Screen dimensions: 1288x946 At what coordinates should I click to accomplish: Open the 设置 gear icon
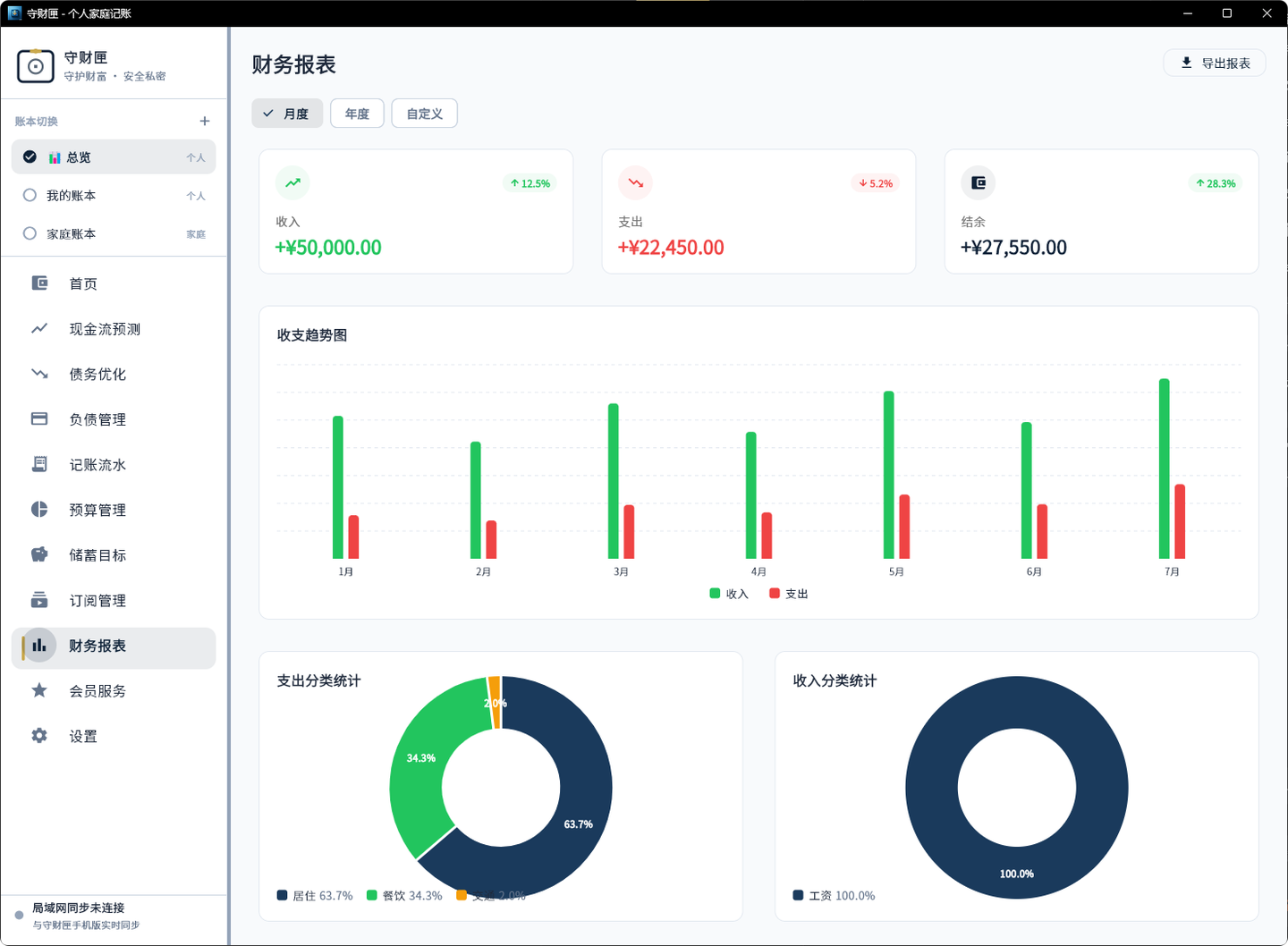[39, 736]
